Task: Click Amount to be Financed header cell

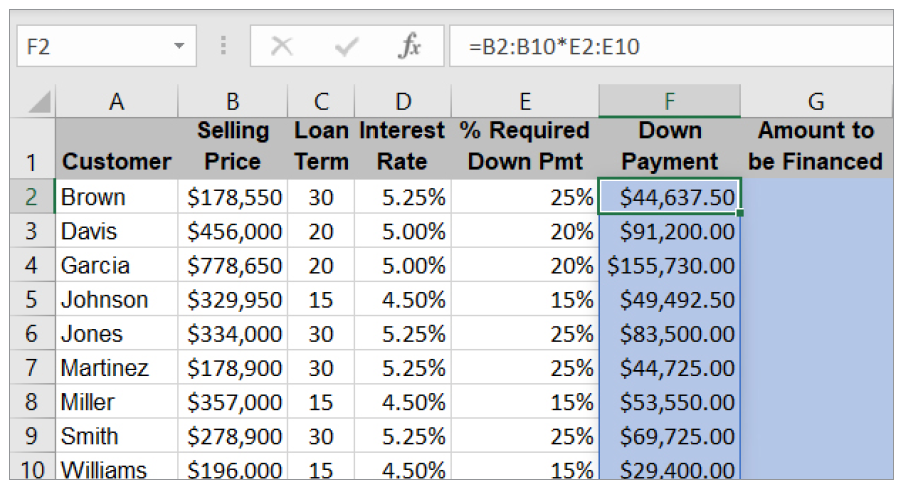Action: [x=815, y=146]
